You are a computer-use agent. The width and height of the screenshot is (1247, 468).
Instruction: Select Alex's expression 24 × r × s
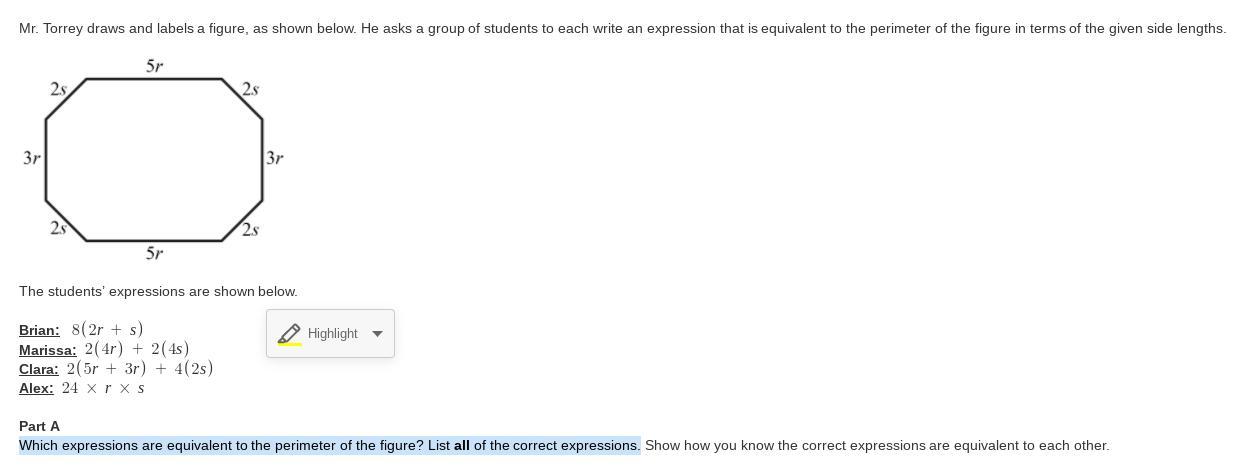tap(103, 388)
